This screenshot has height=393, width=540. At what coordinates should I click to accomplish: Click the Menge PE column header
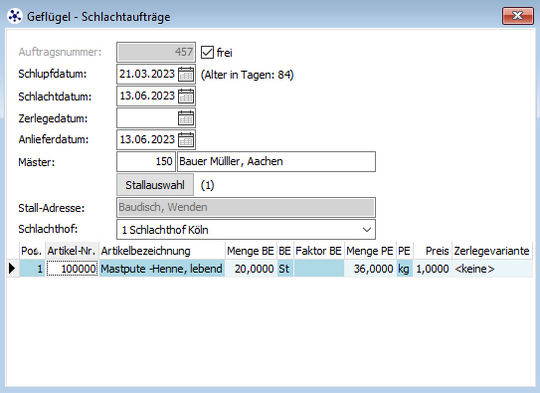(370, 251)
